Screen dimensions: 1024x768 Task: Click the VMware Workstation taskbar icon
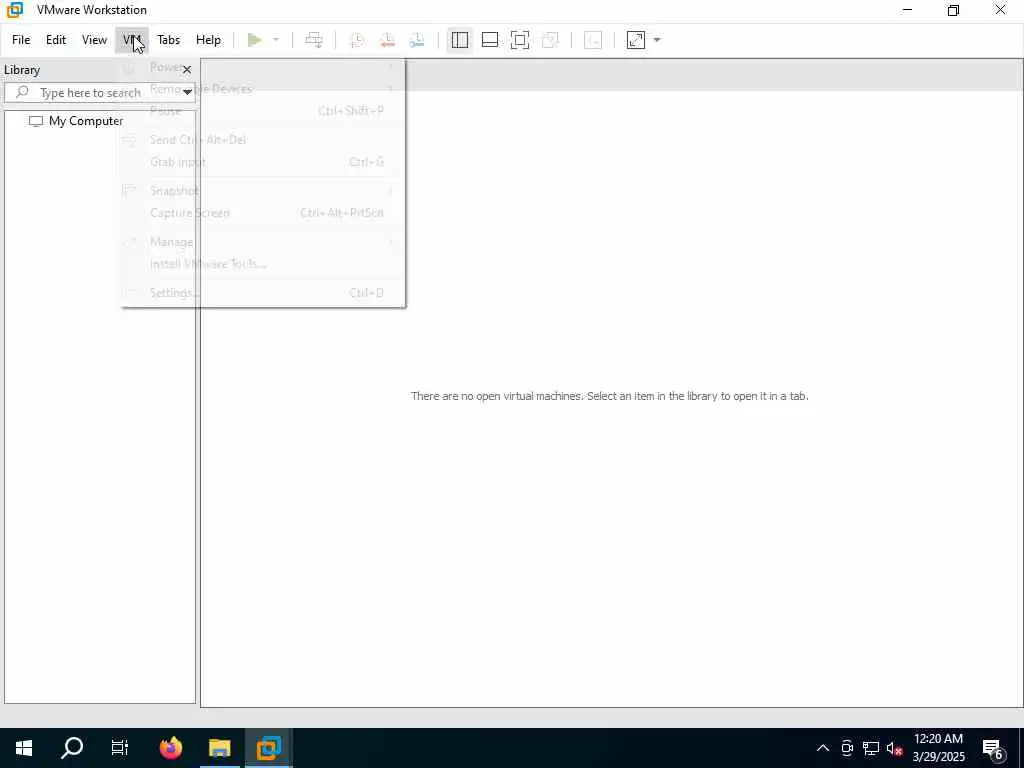268,748
